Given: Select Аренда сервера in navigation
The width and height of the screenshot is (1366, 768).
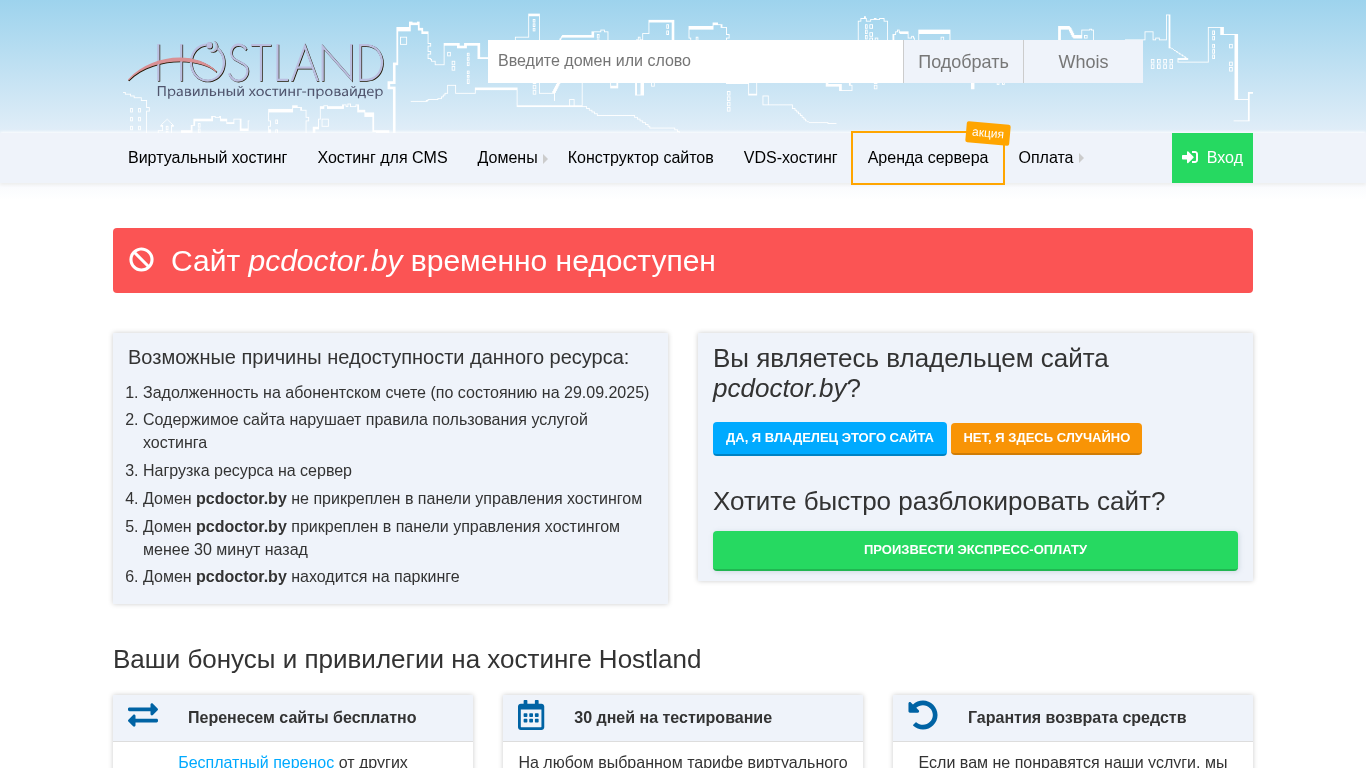Looking at the screenshot, I should pyautogui.click(x=927, y=158).
